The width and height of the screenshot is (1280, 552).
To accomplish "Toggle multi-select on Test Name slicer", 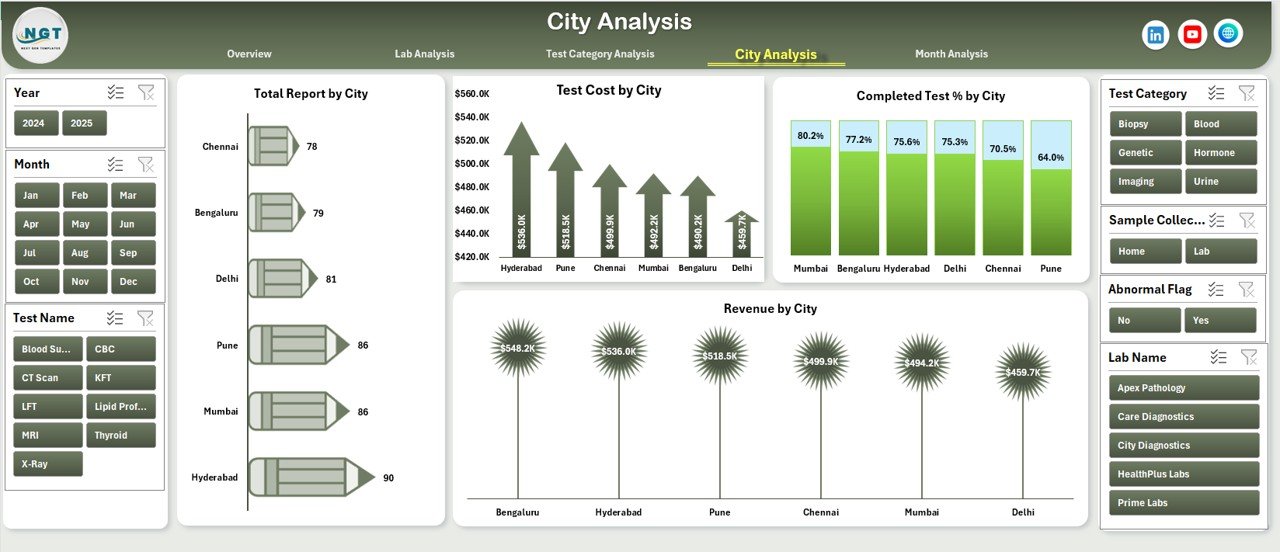I will (116, 318).
